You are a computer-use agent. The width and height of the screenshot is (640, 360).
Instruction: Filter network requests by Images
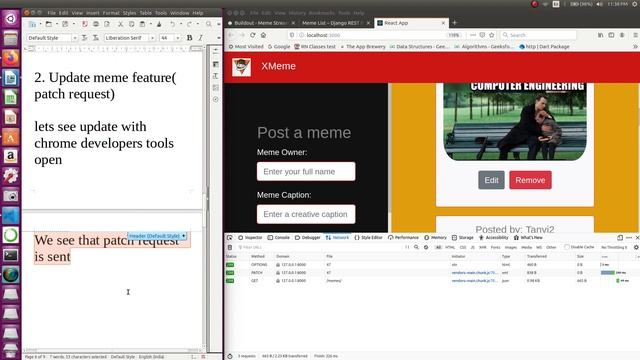point(511,247)
